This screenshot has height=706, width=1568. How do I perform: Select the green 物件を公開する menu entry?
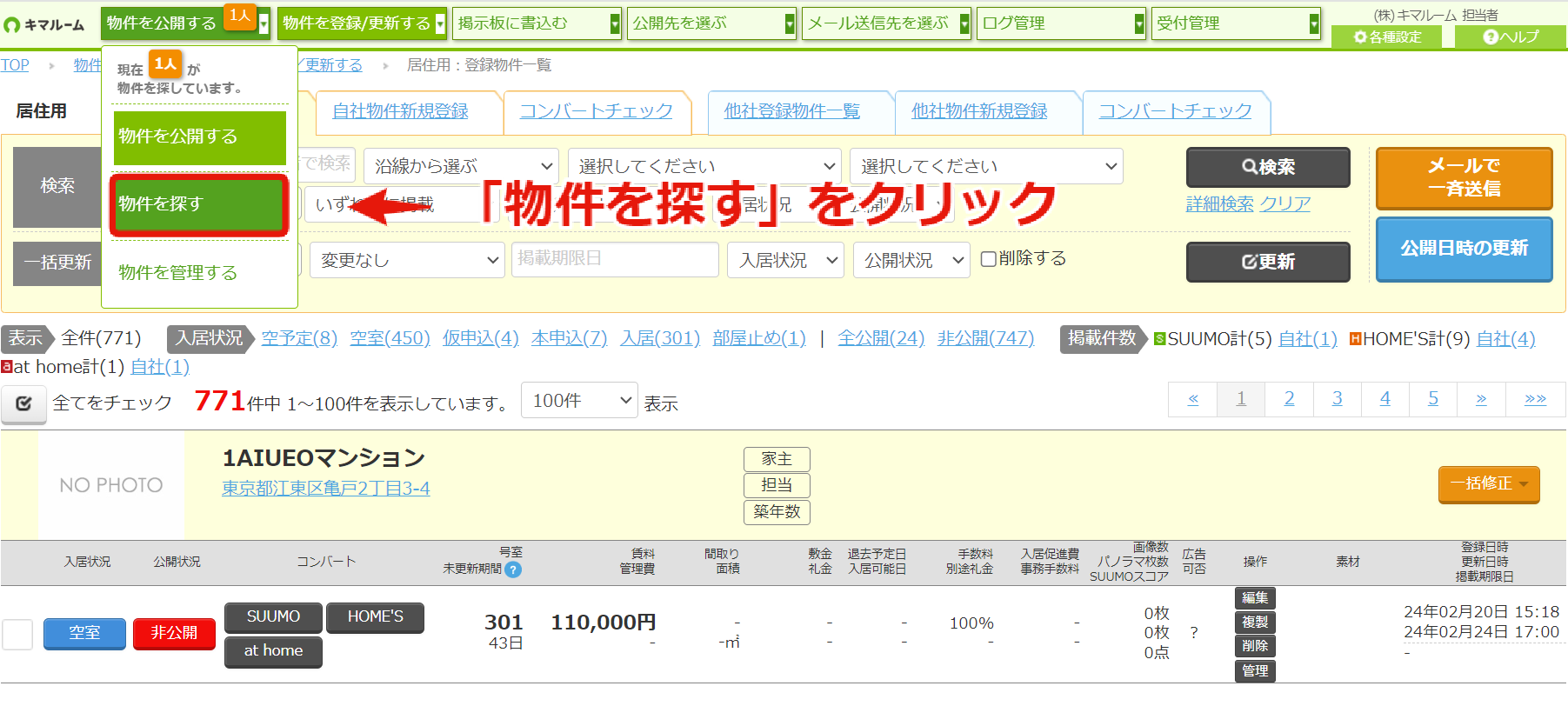pyautogui.click(x=199, y=137)
